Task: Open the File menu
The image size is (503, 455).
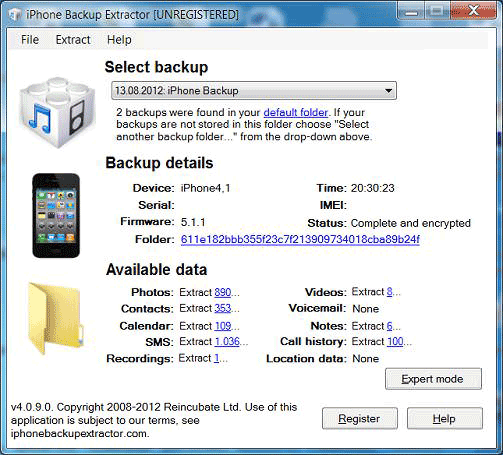Action: click(x=30, y=40)
